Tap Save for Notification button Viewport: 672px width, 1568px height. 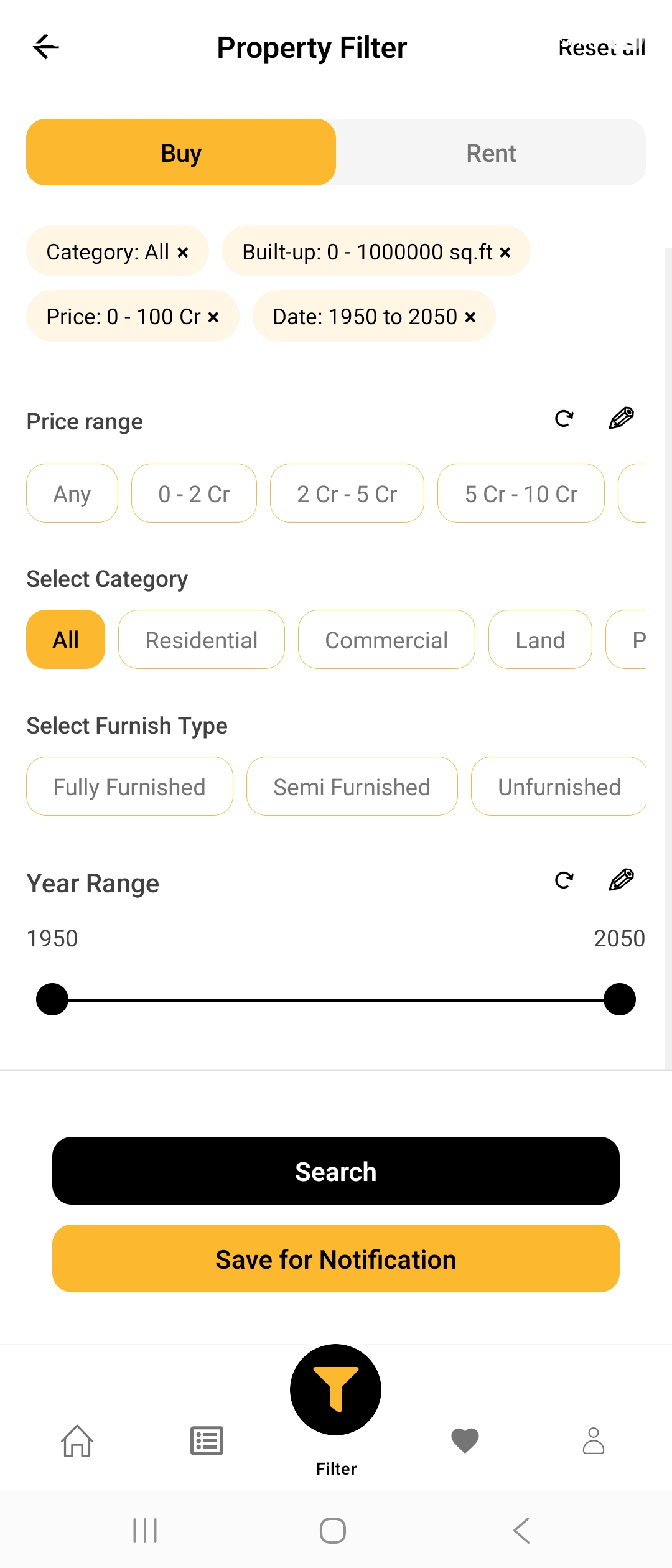[x=335, y=1259]
